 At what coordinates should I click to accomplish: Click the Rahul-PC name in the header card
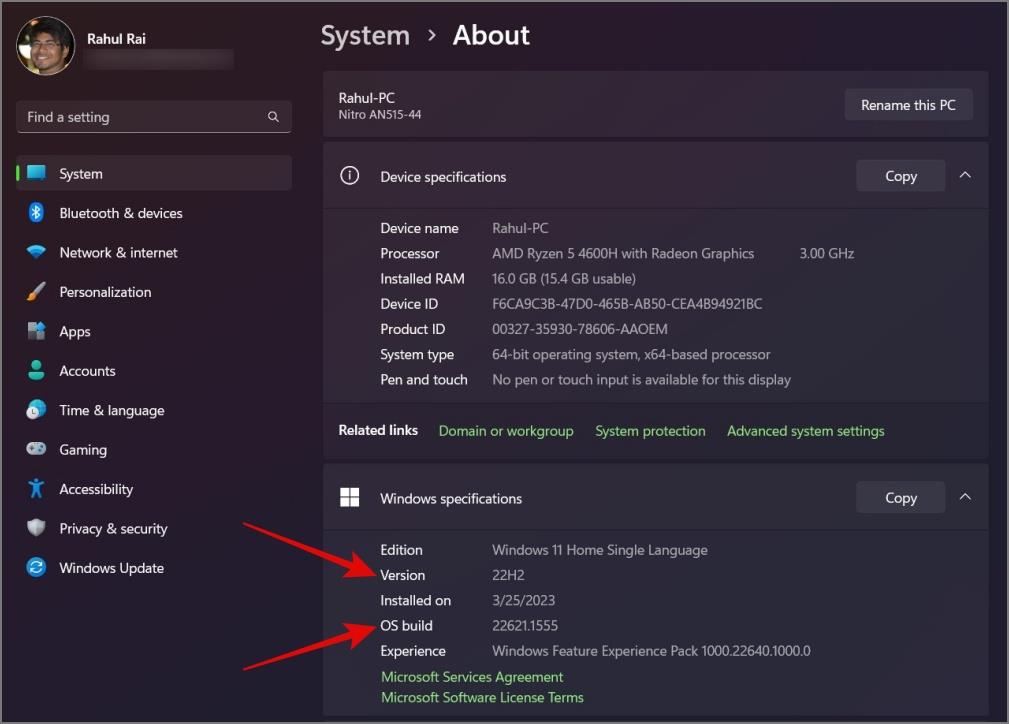pyautogui.click(x=366, y=98)
